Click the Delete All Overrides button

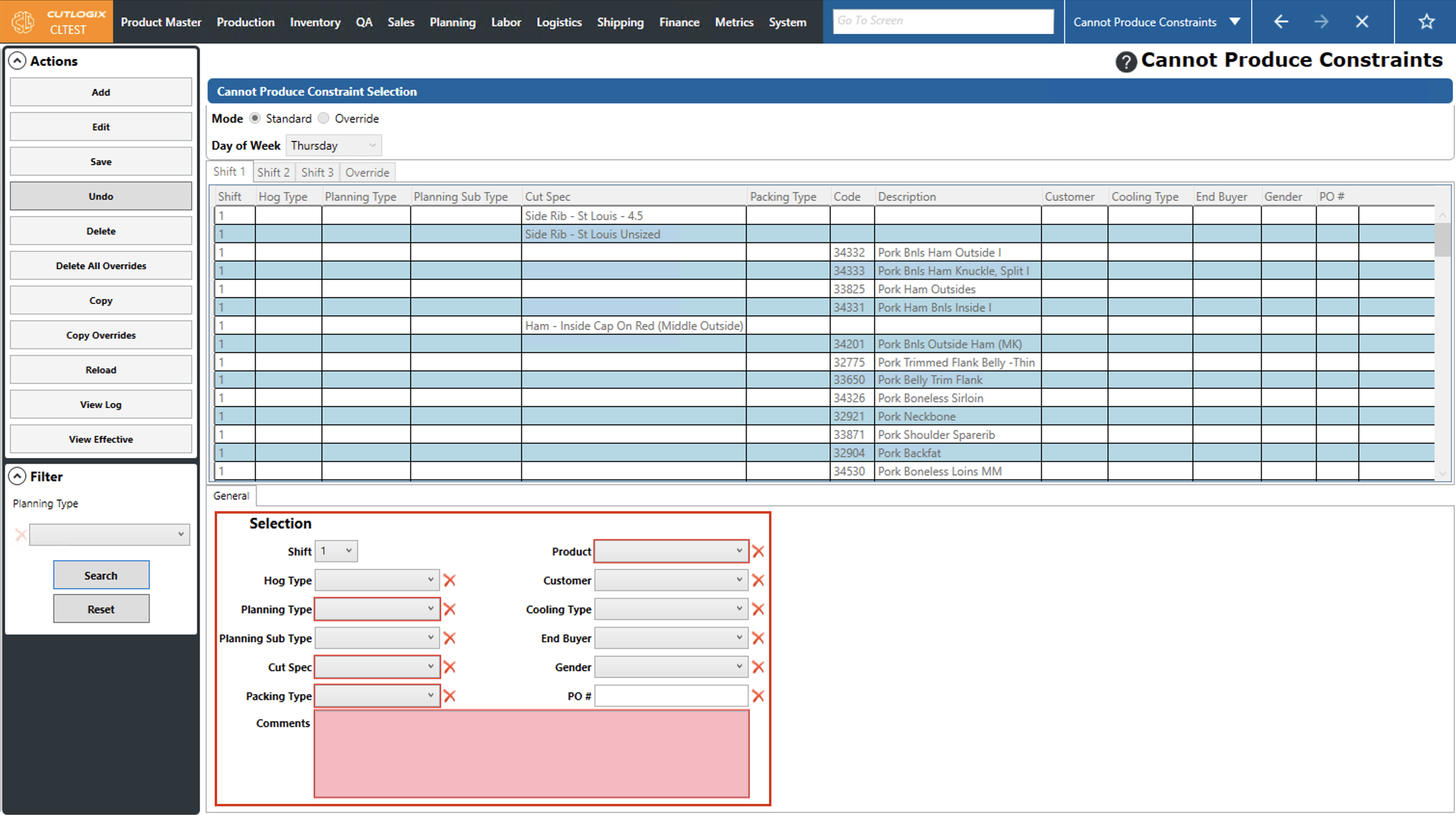pyautogui.click(x=101, y=266)
